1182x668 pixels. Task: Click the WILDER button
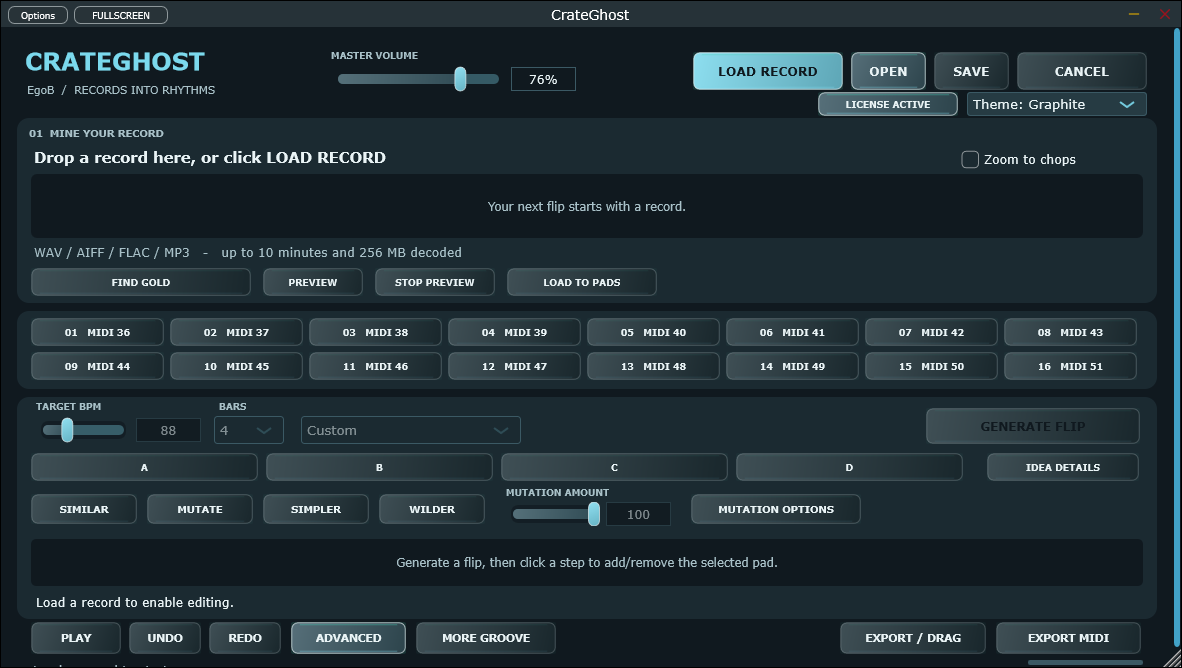pos(432,510)
